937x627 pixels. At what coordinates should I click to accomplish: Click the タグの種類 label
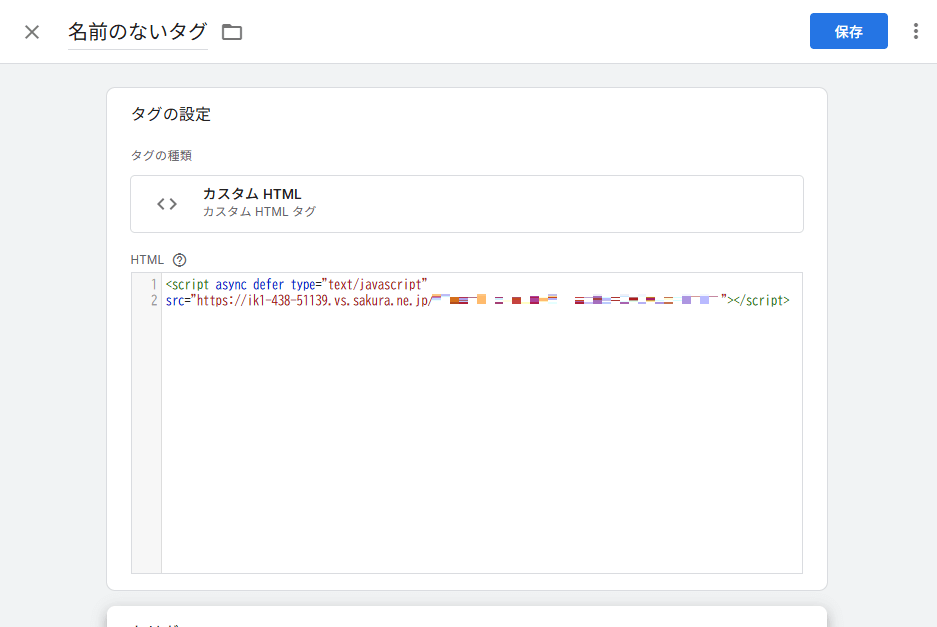click(161, 156)
